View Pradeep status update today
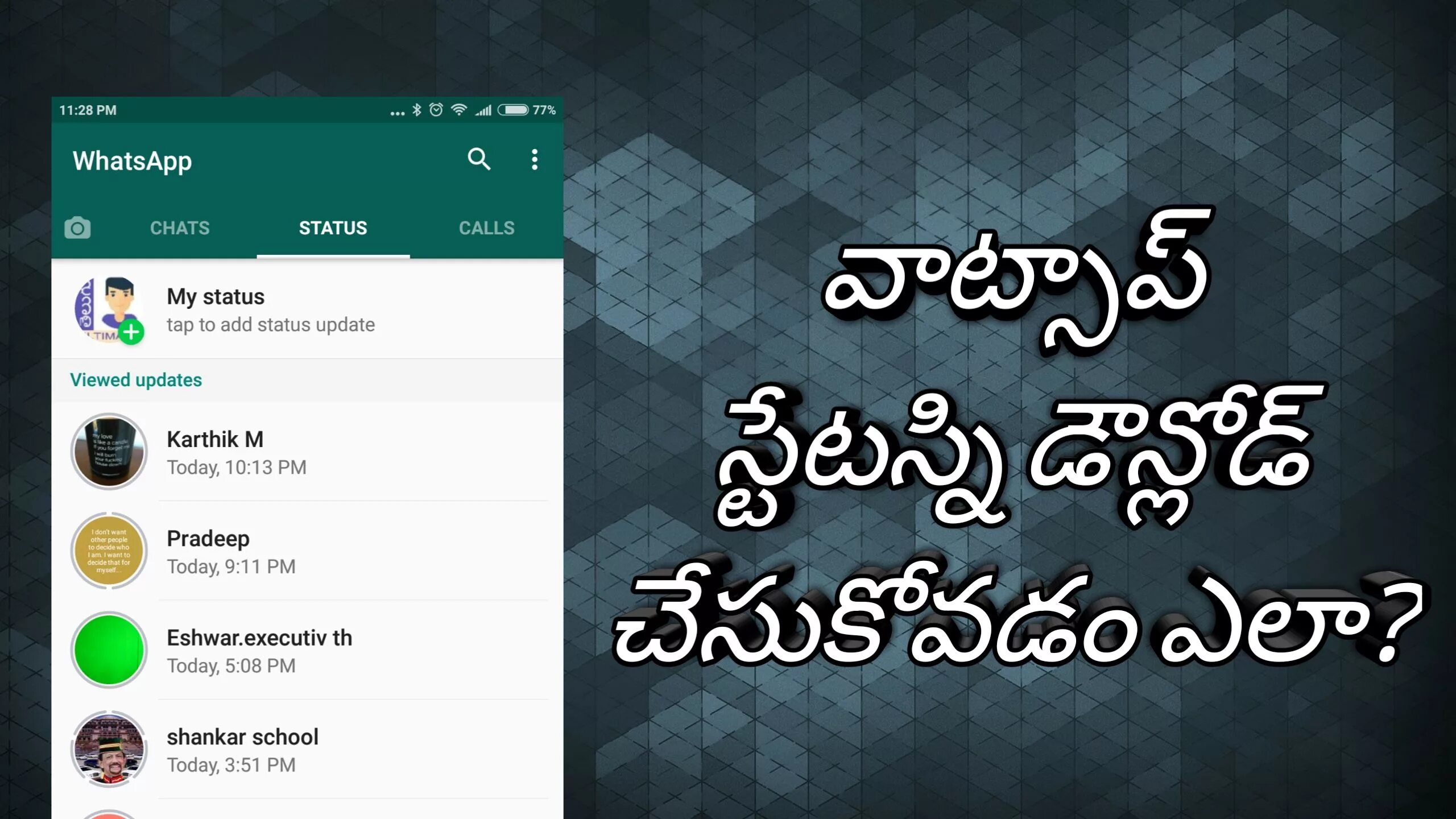The height and width of the screenshot is (819, 1456). tap(306, 551)
